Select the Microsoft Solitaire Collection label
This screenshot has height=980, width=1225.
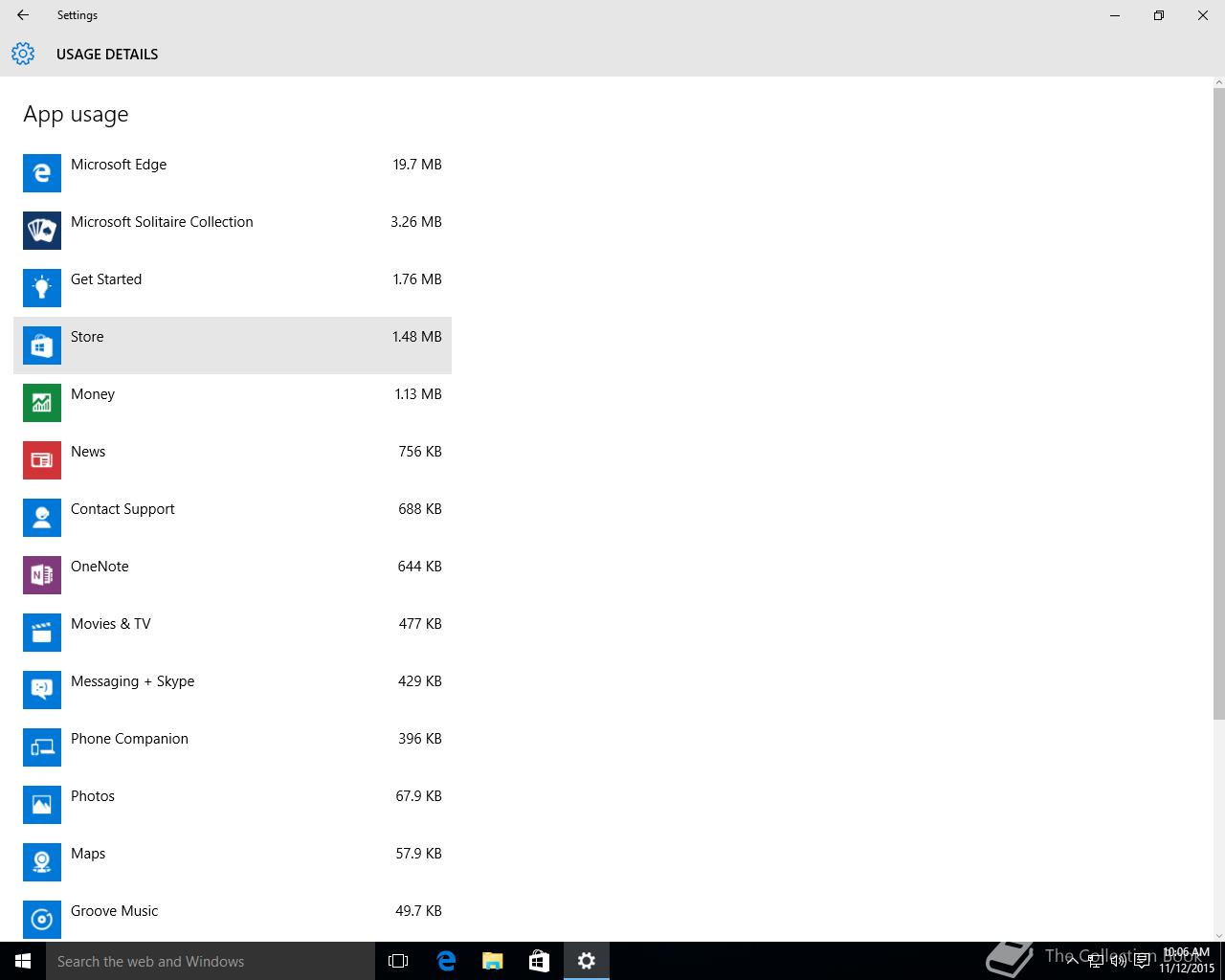pyautogui.click(x=162, y=222)
